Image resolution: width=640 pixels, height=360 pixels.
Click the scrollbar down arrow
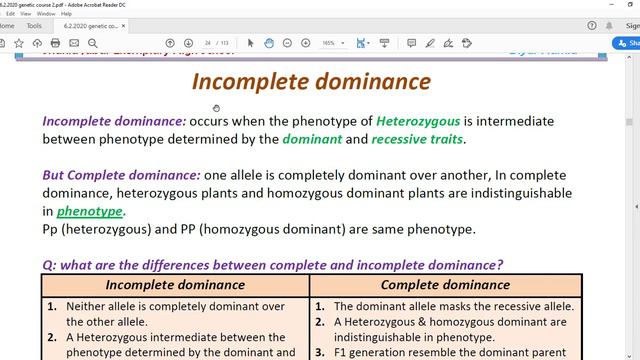coord(629,356)
